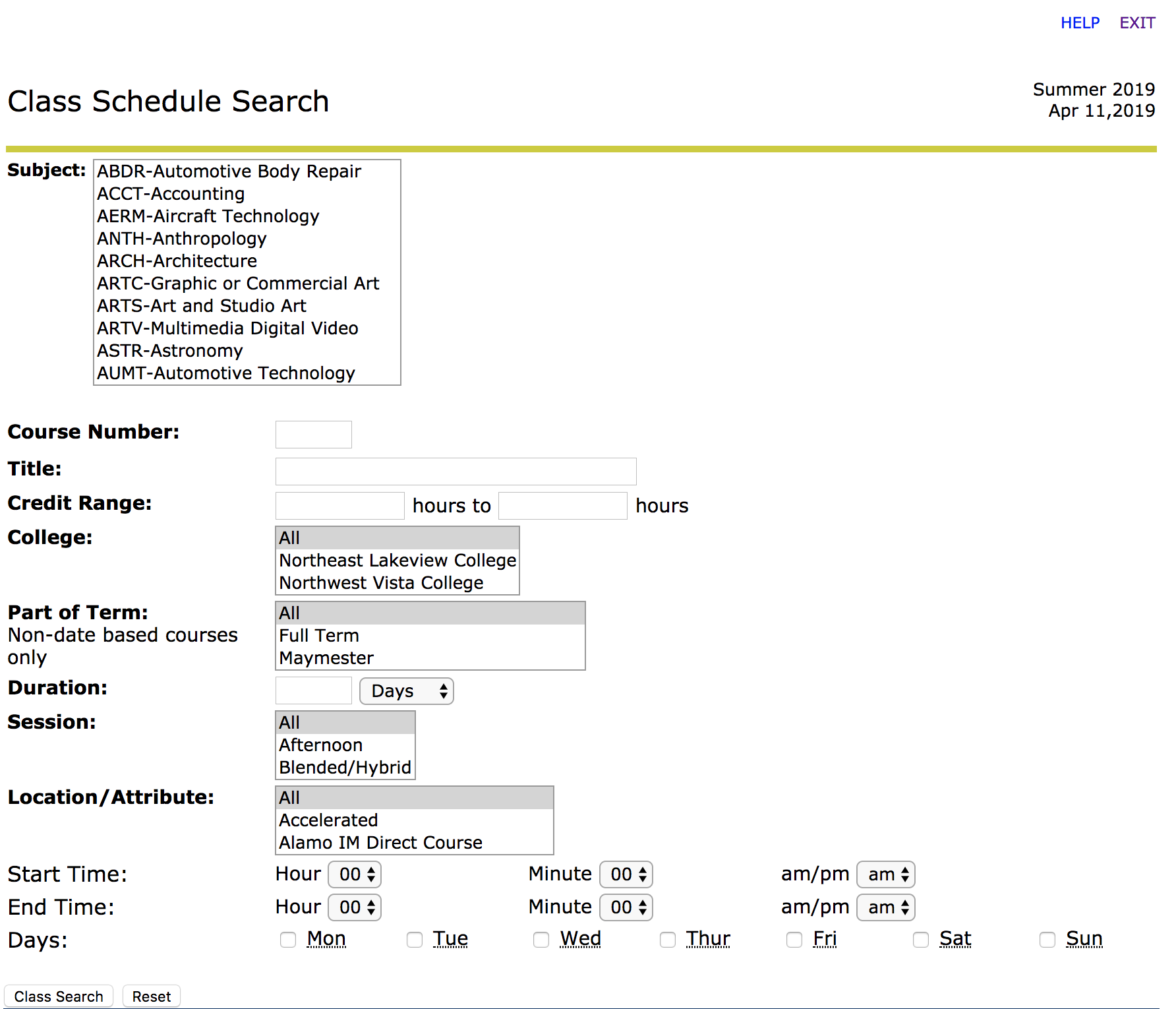
Task: Select Northwest Vista College option
Action: (381, 583)
